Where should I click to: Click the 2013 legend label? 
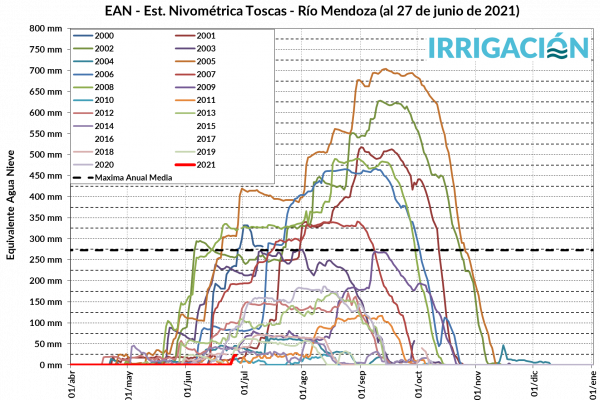pyautogui.click(x=206, y=113)
